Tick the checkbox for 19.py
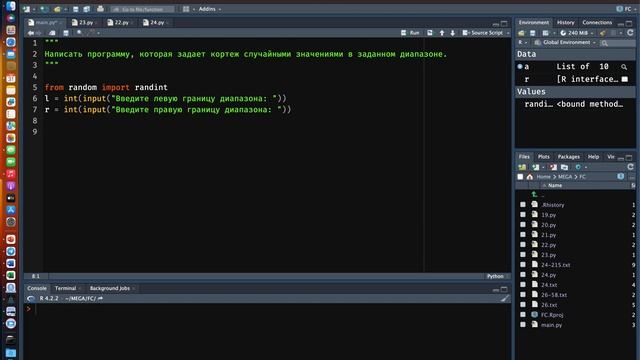The width and height of the screenshot is (640, 360). (523, 214)
